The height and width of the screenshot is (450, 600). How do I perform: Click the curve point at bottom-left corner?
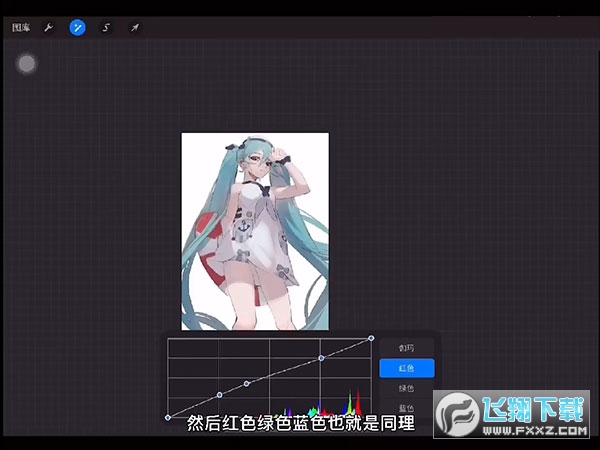coord(168,417)
